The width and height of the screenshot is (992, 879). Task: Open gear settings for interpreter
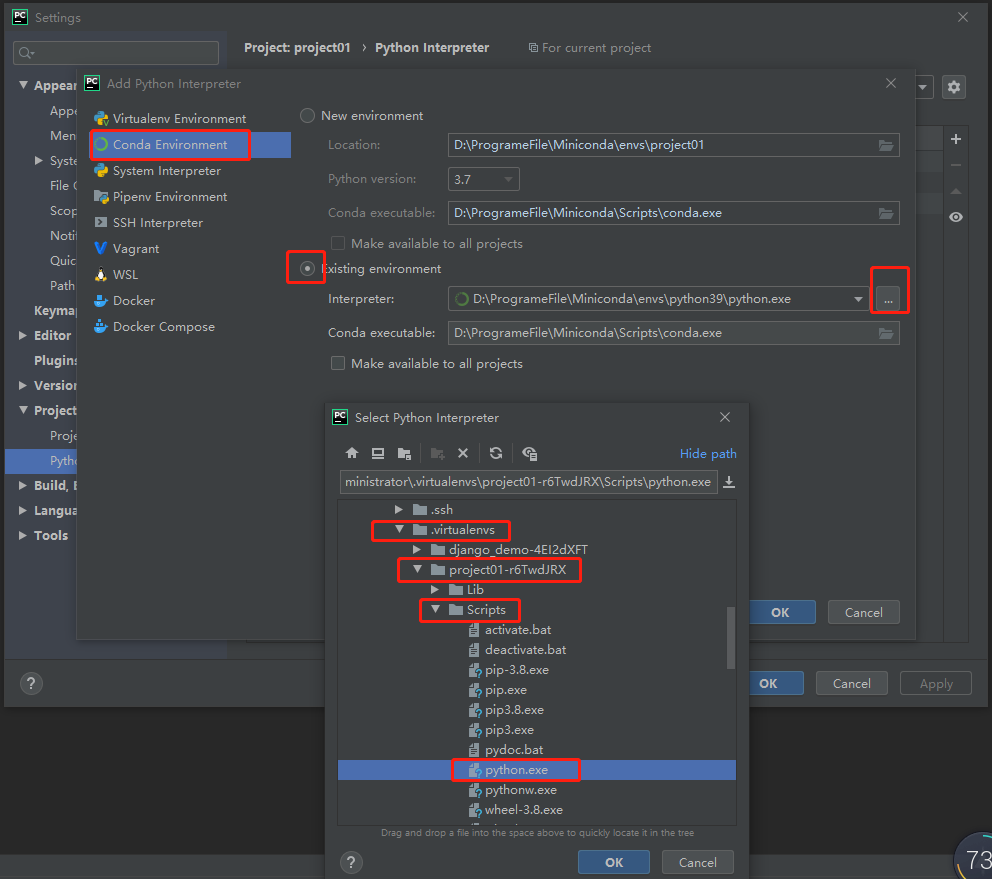point(954,87)
